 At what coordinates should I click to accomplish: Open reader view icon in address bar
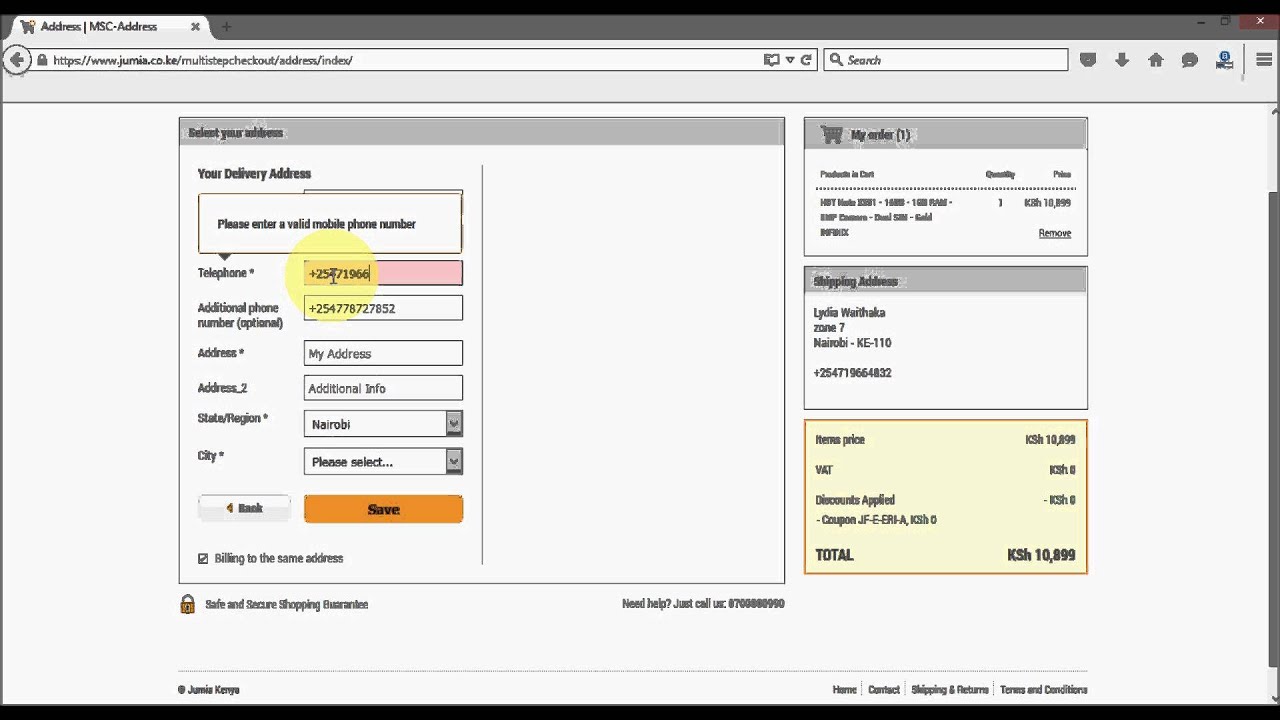(x=771, y=60)
